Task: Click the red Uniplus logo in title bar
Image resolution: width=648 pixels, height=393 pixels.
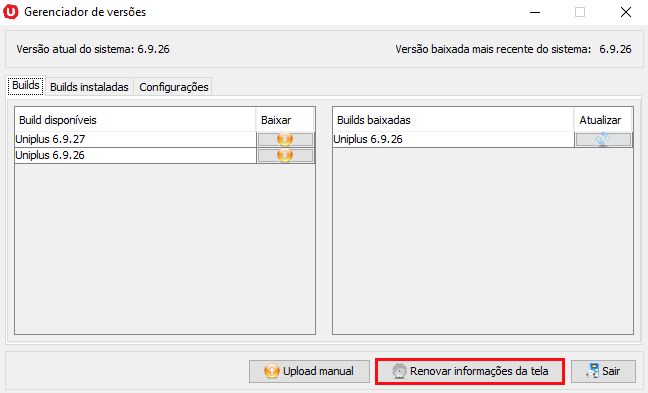Action: coord(11,12)
